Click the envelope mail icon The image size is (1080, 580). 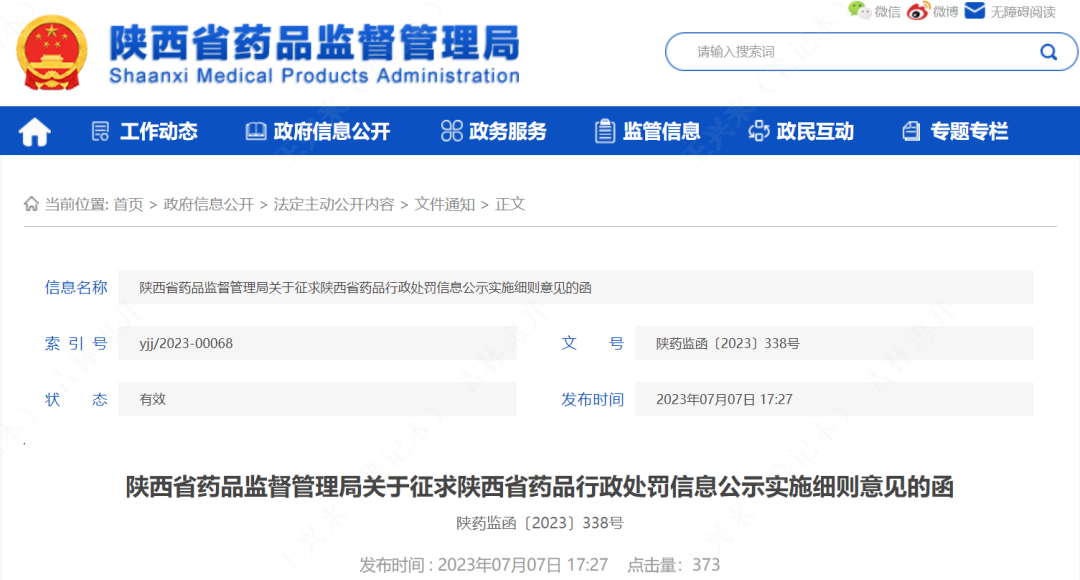pyautogui.click(x=975, y=10)
